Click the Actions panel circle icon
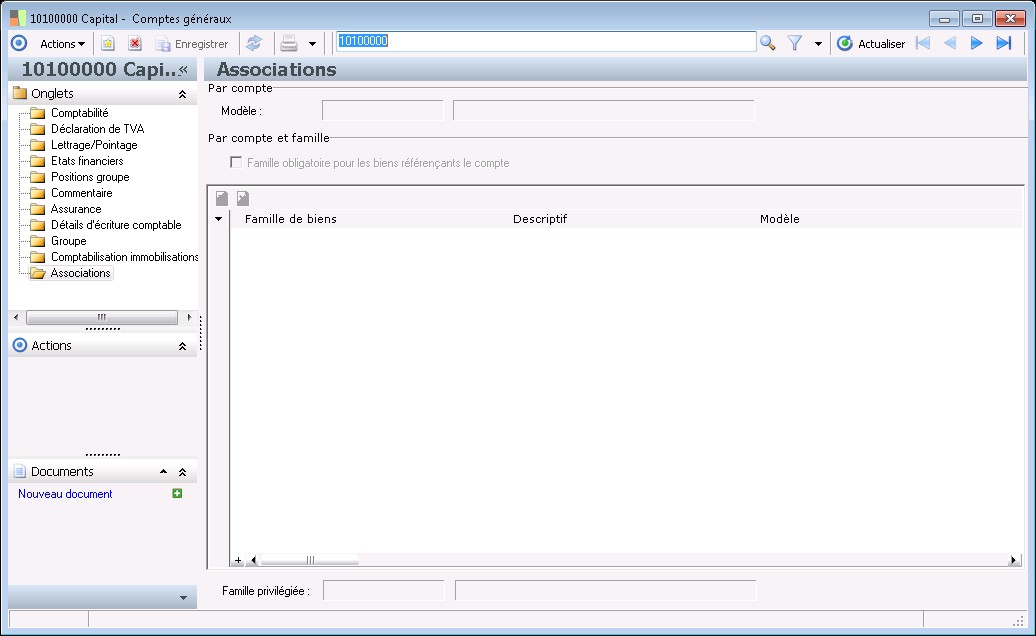Viewport: 1036px width, 636px height. coord(20,345)
